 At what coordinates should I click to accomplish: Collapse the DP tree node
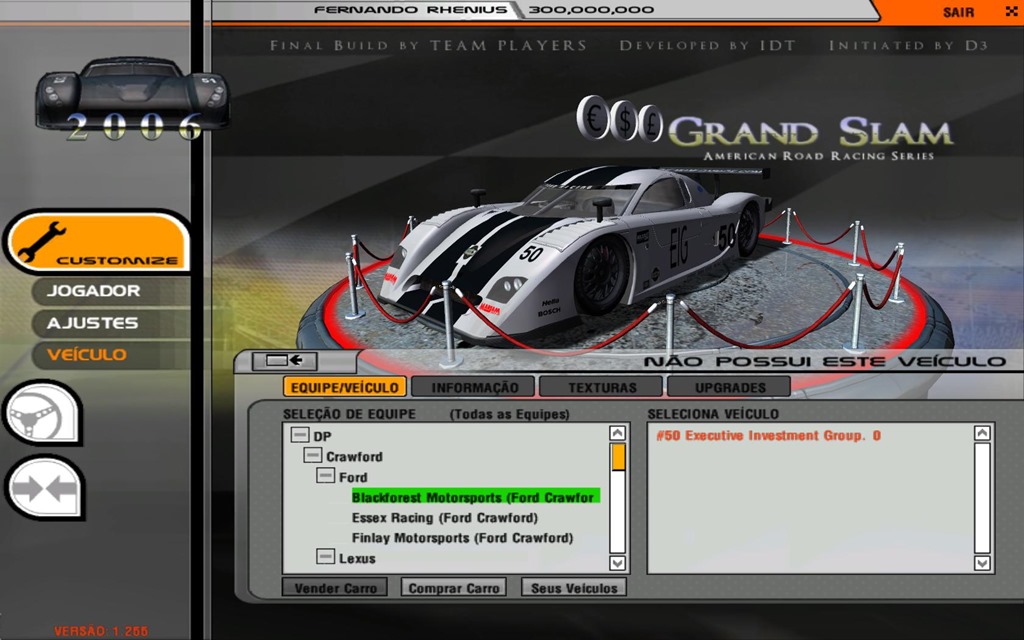(299, 436)
